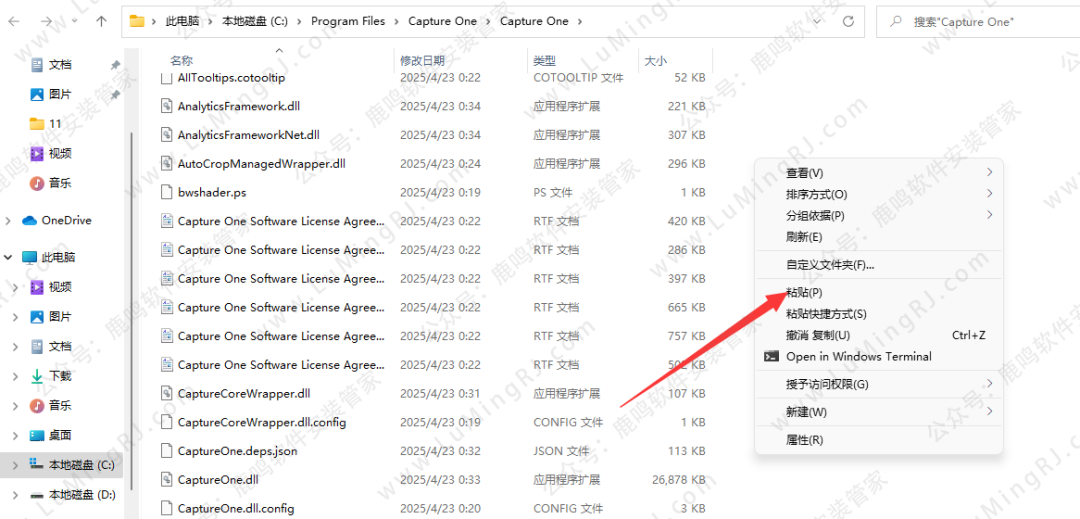The image size is (1080, 519).
Task: Click the OneDrive cloud icon in sidebar
Action: point(29,221)
